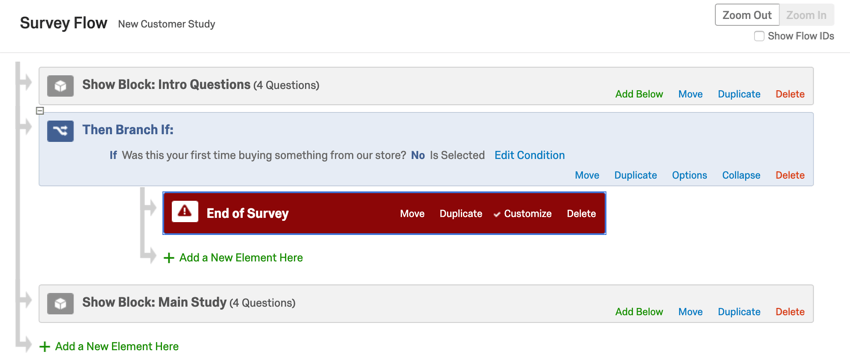Click the End of Survey warning triangle icon
Screen dimensions: 850x360
pos(185,211)
